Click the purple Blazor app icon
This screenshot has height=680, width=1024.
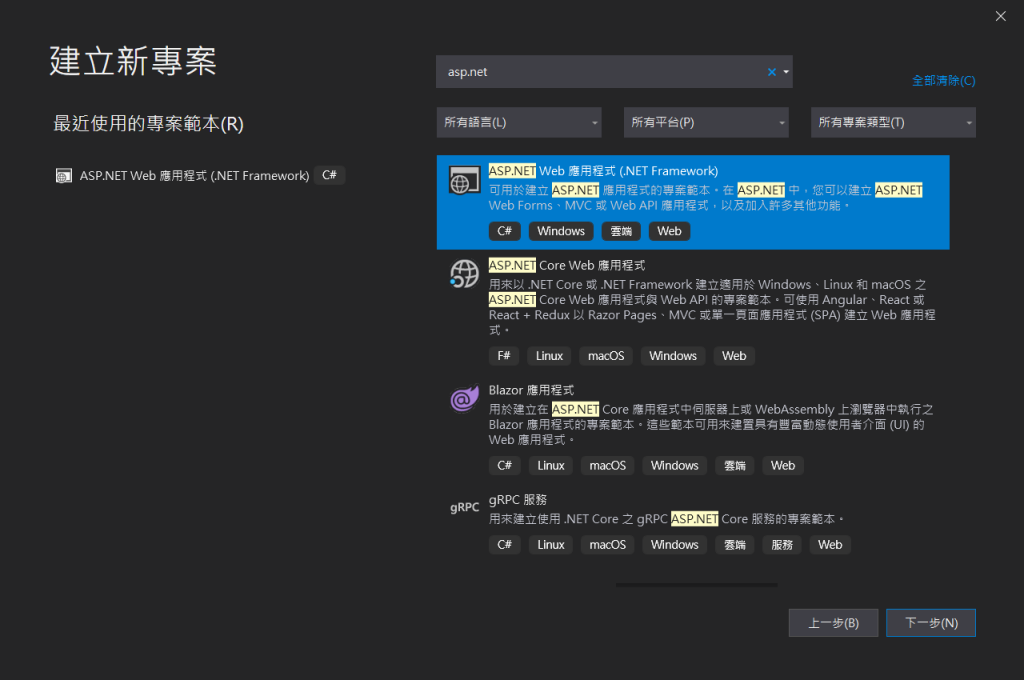click(x=464, y=398)
